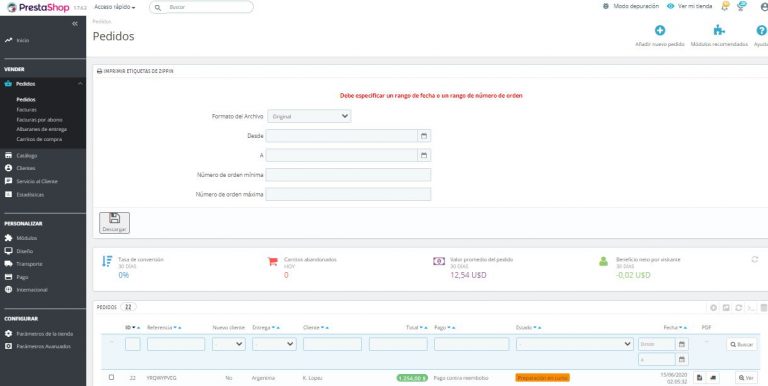
Task: Click customer name K. Lopez
Action: (x=312, y=378)
